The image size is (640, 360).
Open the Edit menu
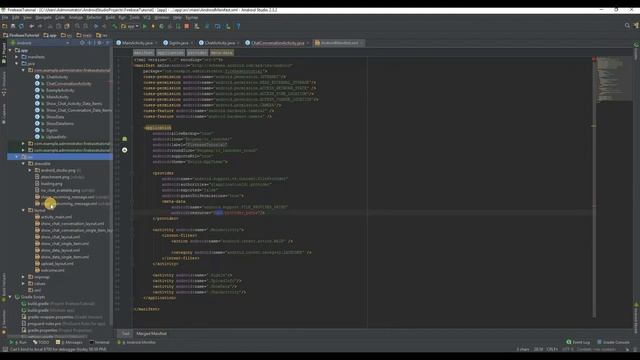[16, 18]
